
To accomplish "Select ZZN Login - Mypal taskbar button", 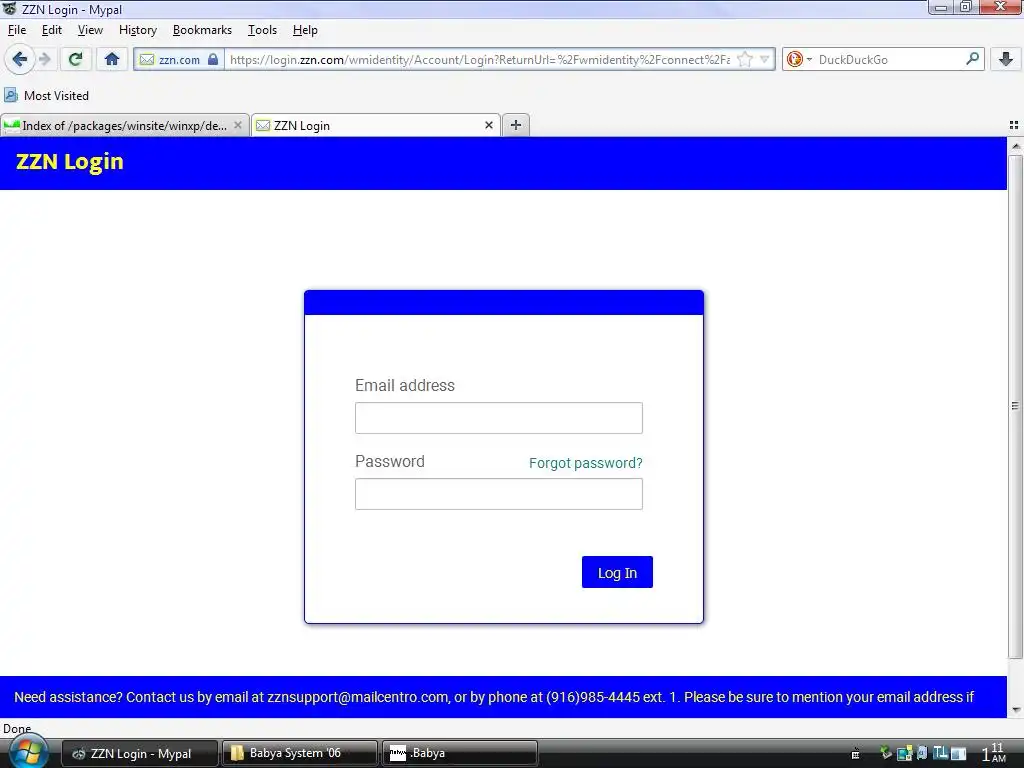I will click(x=140, y=754).
